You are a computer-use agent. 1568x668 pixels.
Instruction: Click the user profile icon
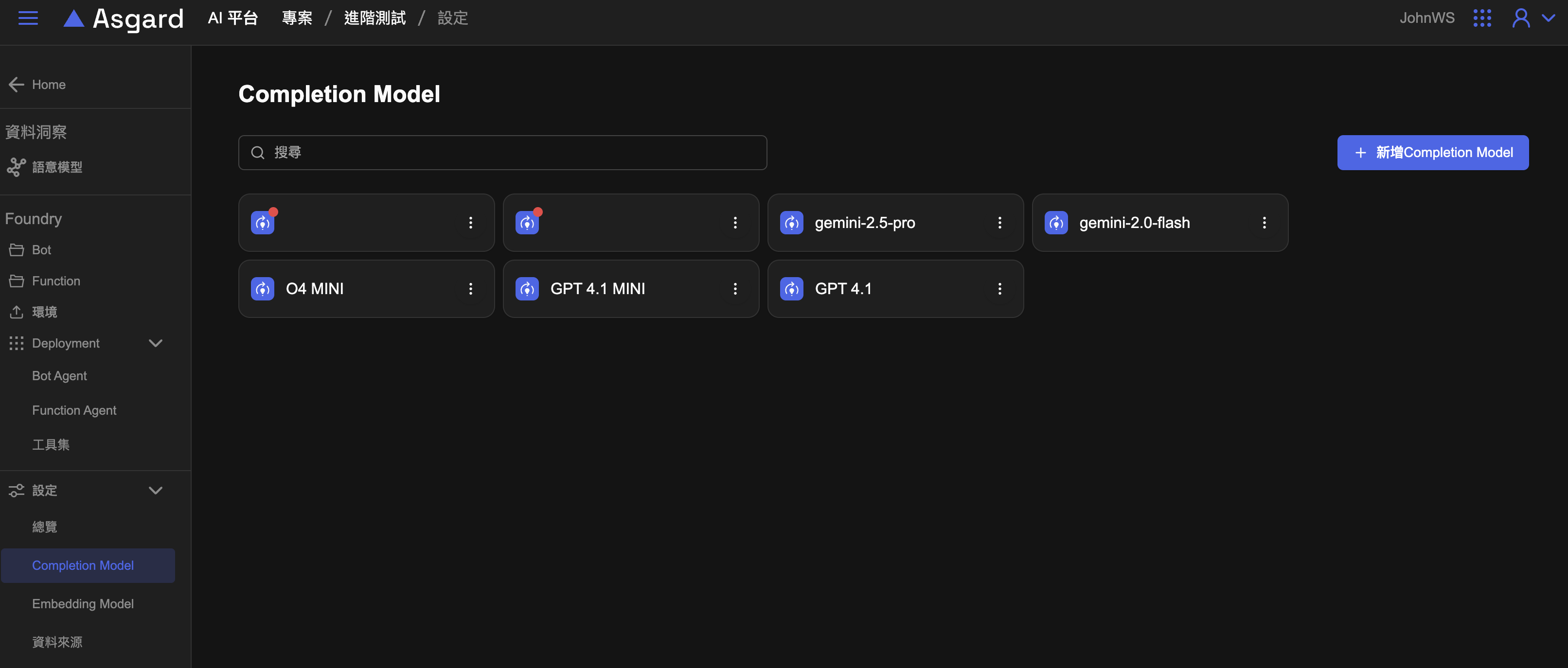pyautogui.click(x=1520, y=18)
